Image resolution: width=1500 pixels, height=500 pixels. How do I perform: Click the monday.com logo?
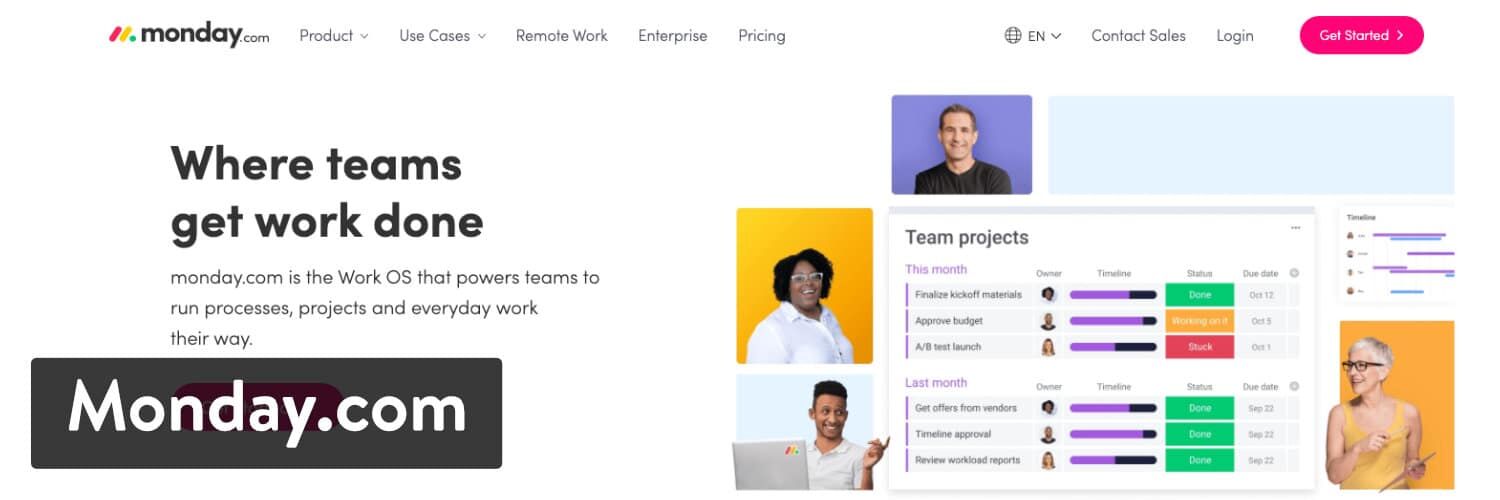pyautogui.click(x=189, y=35)
